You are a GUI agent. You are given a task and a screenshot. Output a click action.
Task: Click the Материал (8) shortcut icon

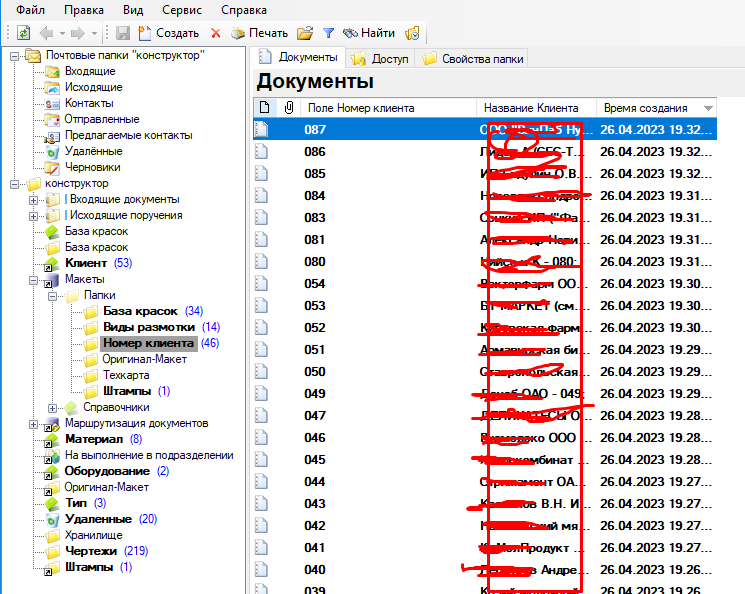pyautogui.click(x=51, y=440)
